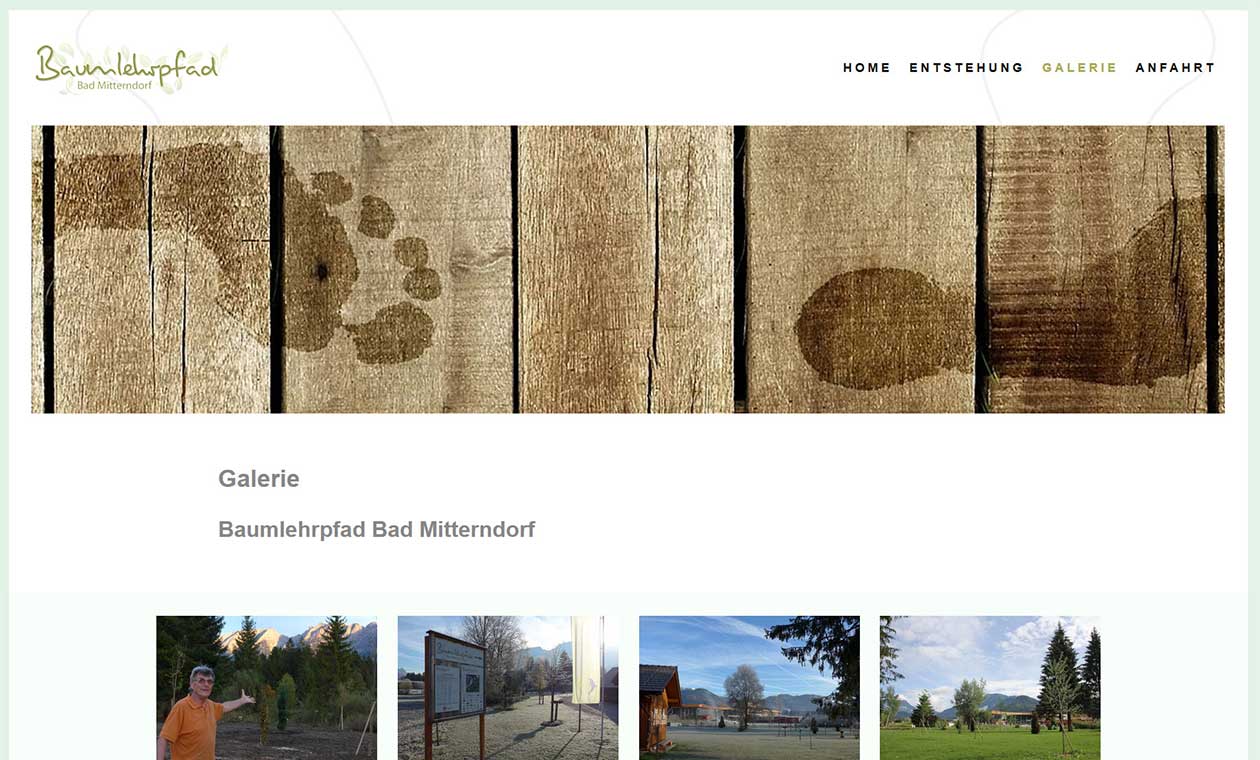Click the Galerie heading

259,479
